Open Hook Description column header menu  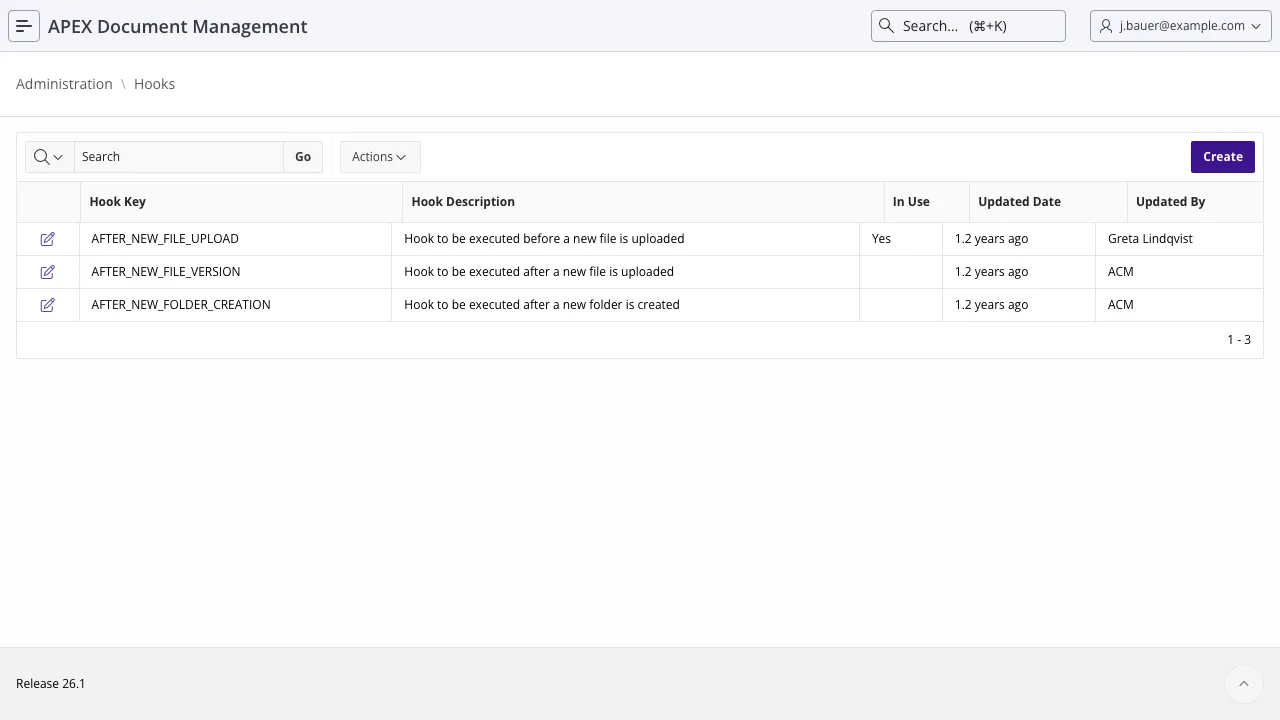pos(463,202)
